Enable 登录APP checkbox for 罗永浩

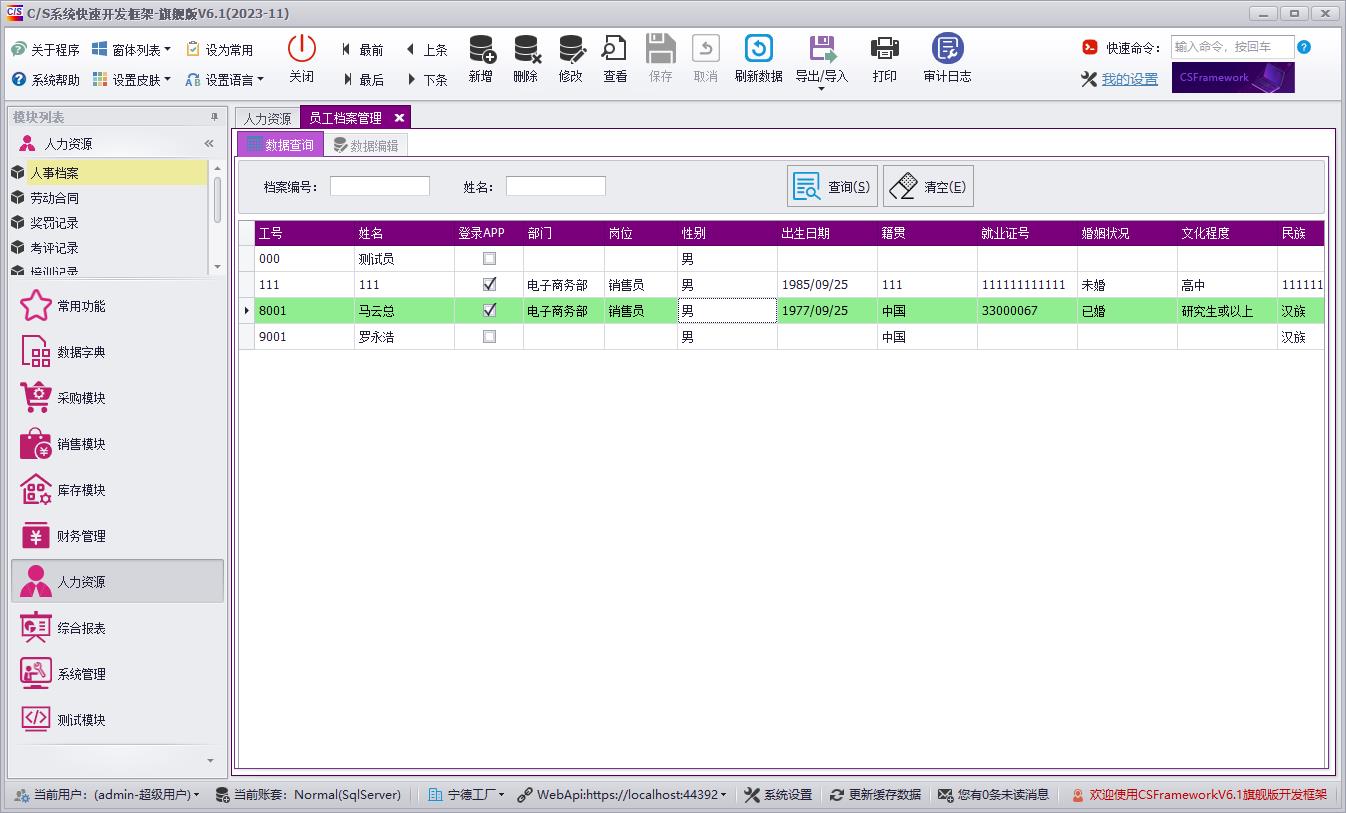[x=489, y=337]
